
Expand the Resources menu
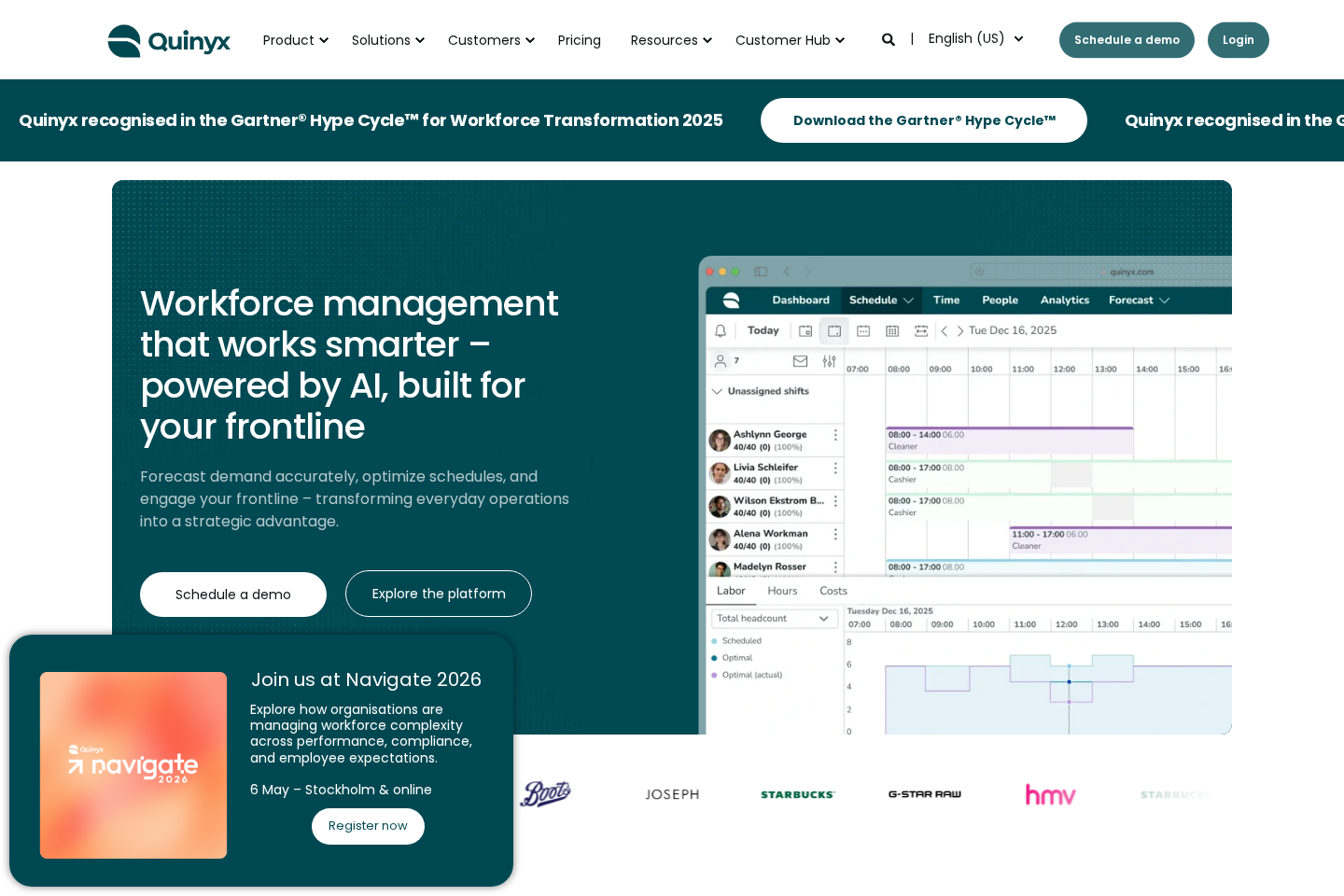671,40
